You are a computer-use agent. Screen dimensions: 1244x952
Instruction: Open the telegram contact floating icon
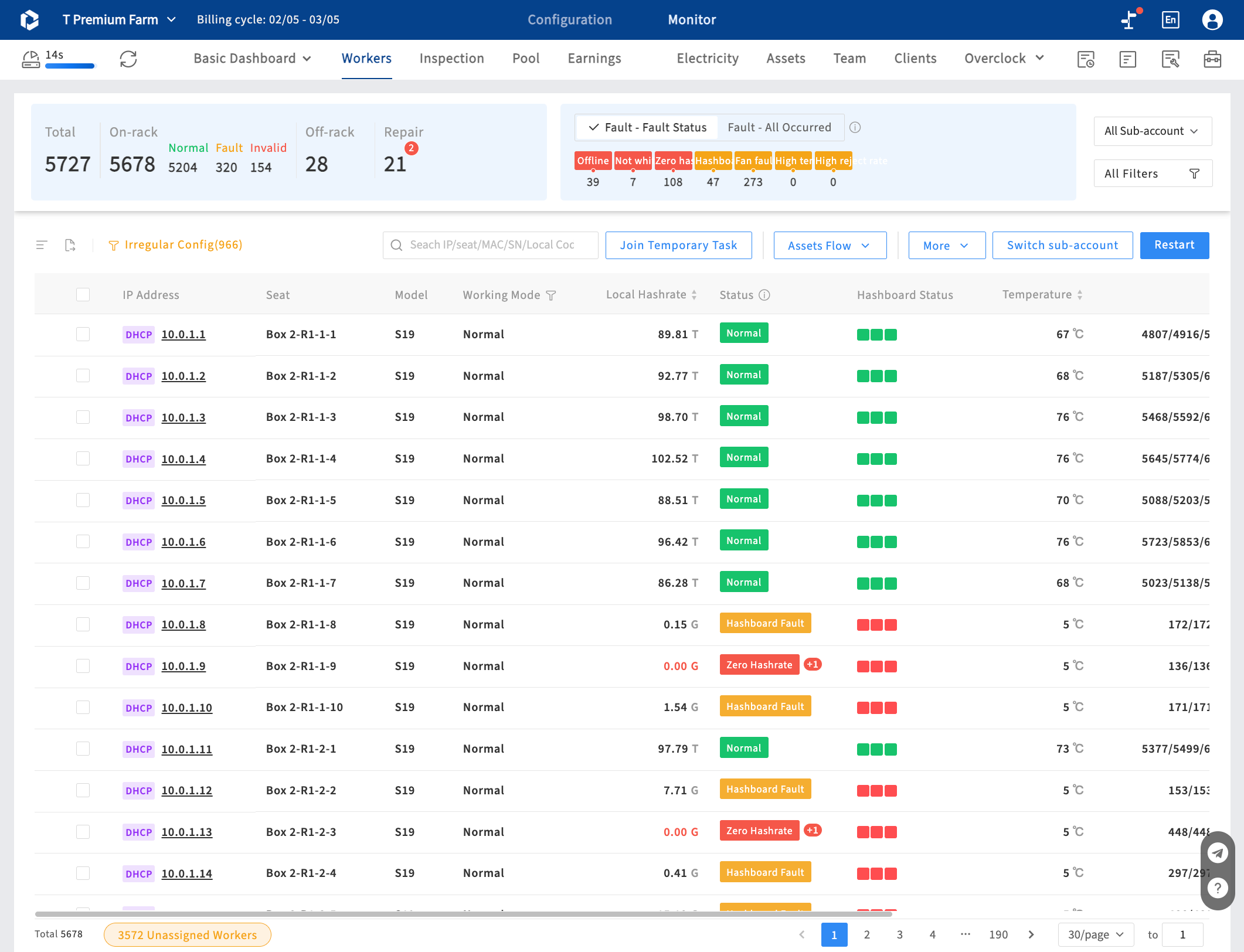pos(1218,853)
